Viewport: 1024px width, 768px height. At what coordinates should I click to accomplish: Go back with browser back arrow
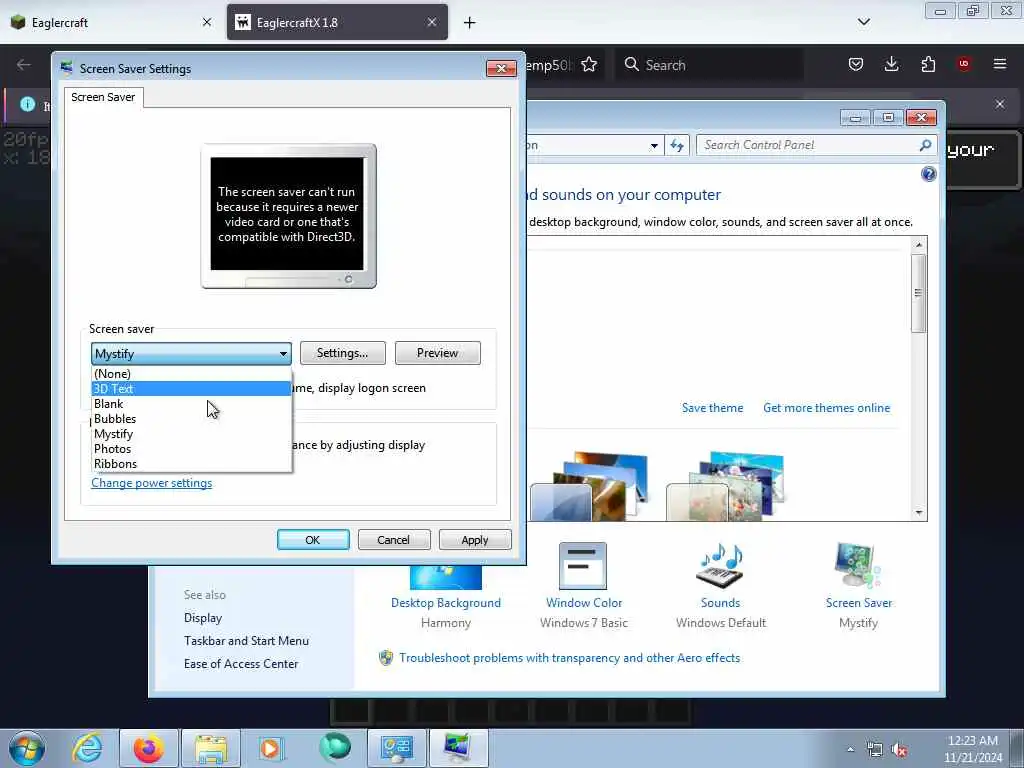pyautogui.click(x=24, y=65)
